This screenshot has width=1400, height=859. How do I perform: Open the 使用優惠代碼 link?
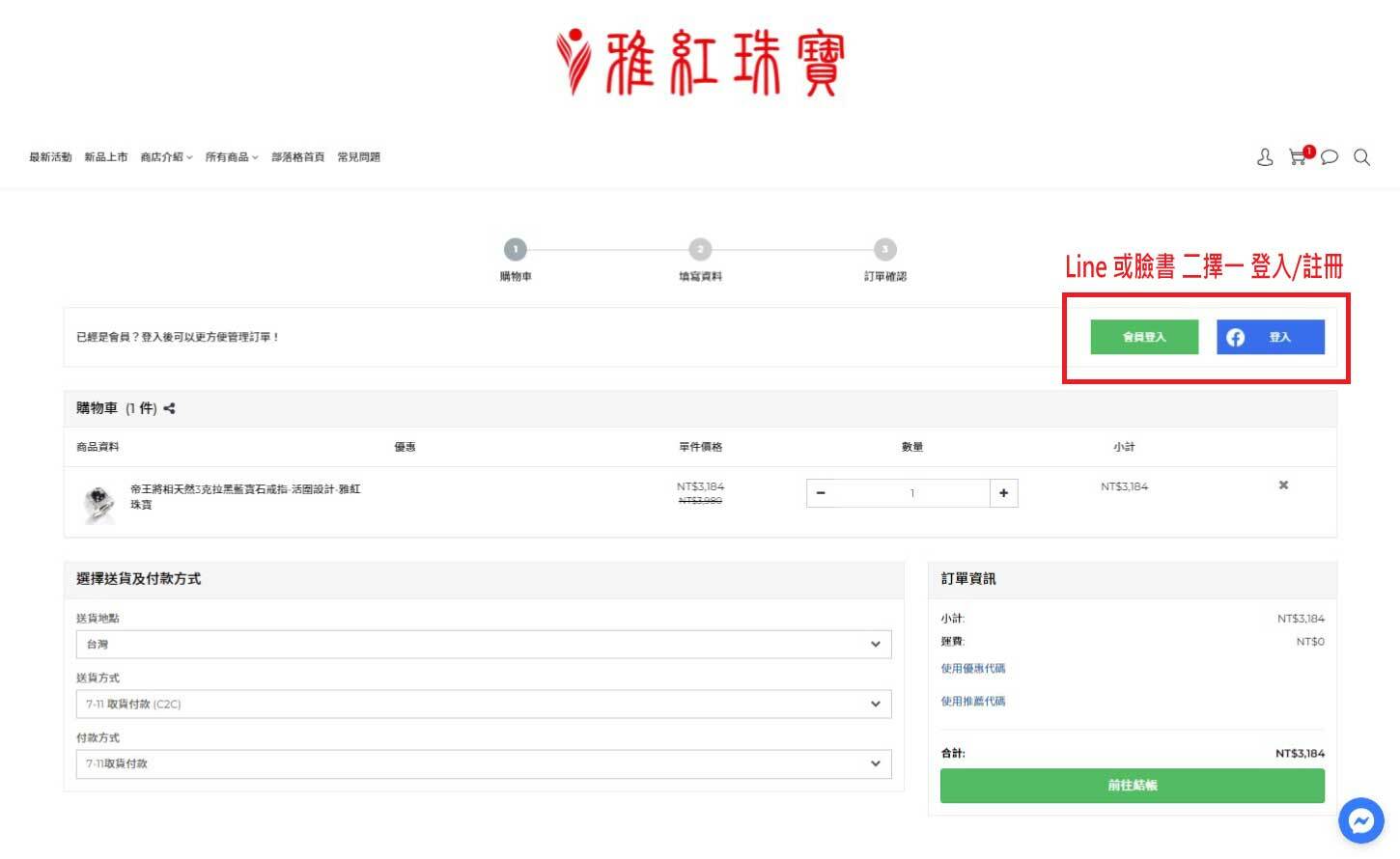971,668
